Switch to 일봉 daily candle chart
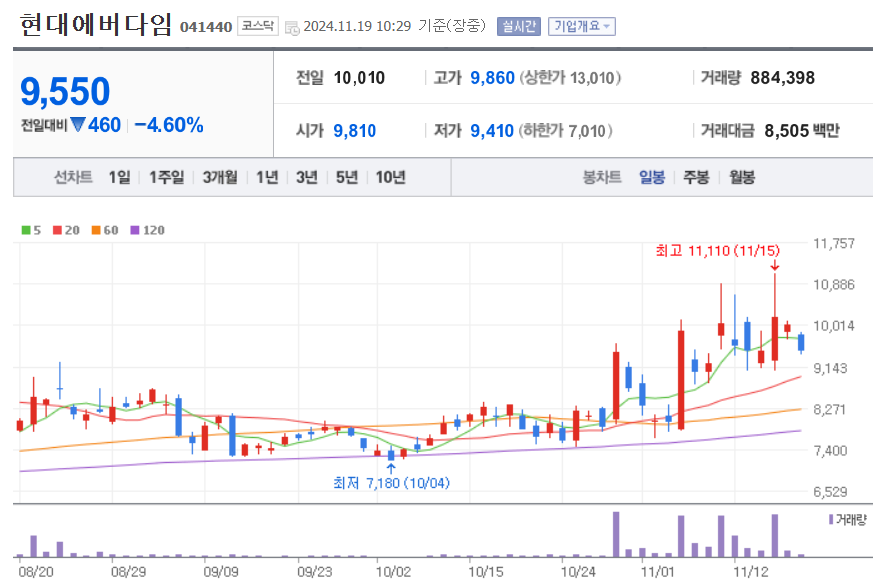This screenshot has width=873, height=588. click(x=652, y=178)
